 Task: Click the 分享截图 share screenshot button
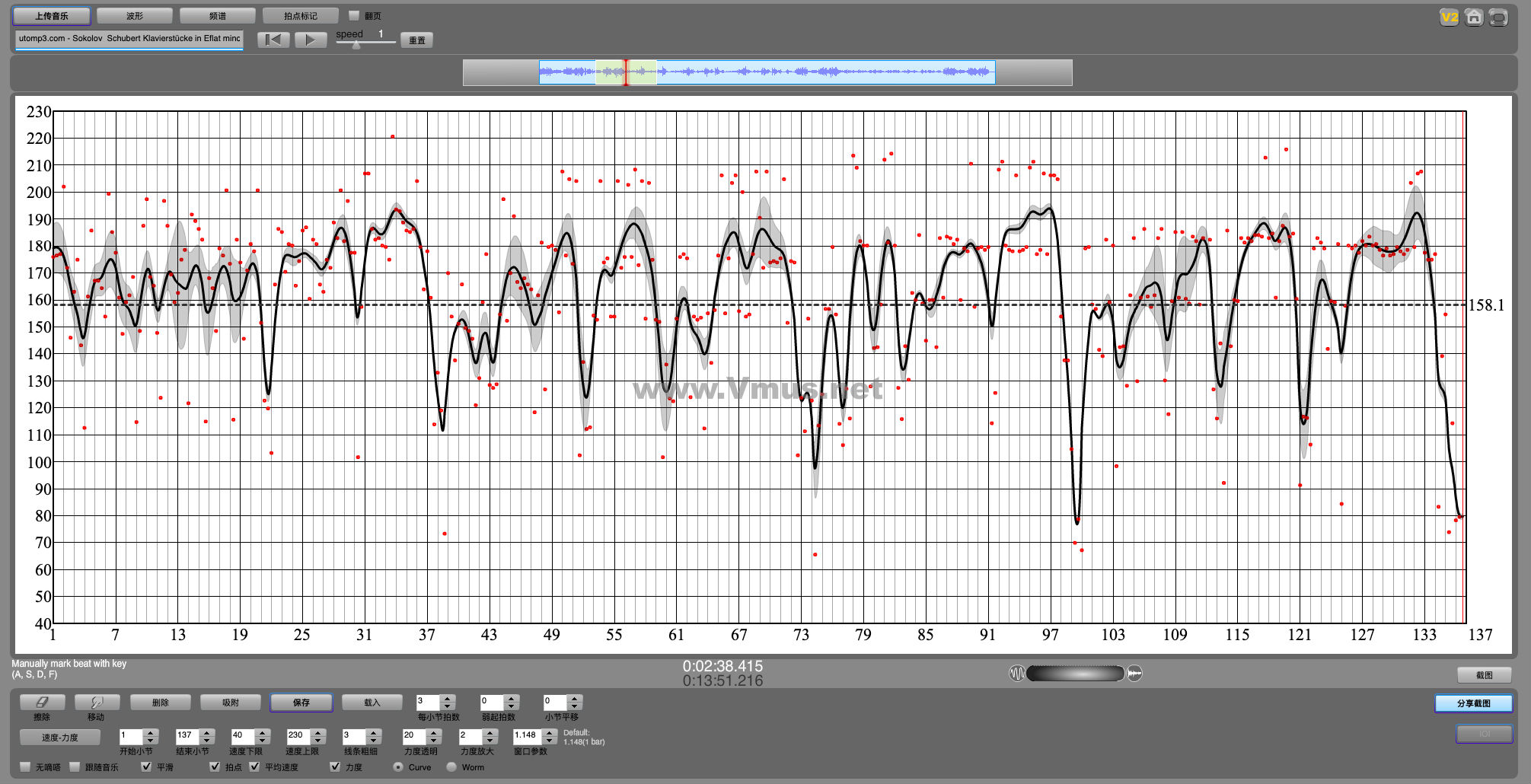tap(1473, 703)
